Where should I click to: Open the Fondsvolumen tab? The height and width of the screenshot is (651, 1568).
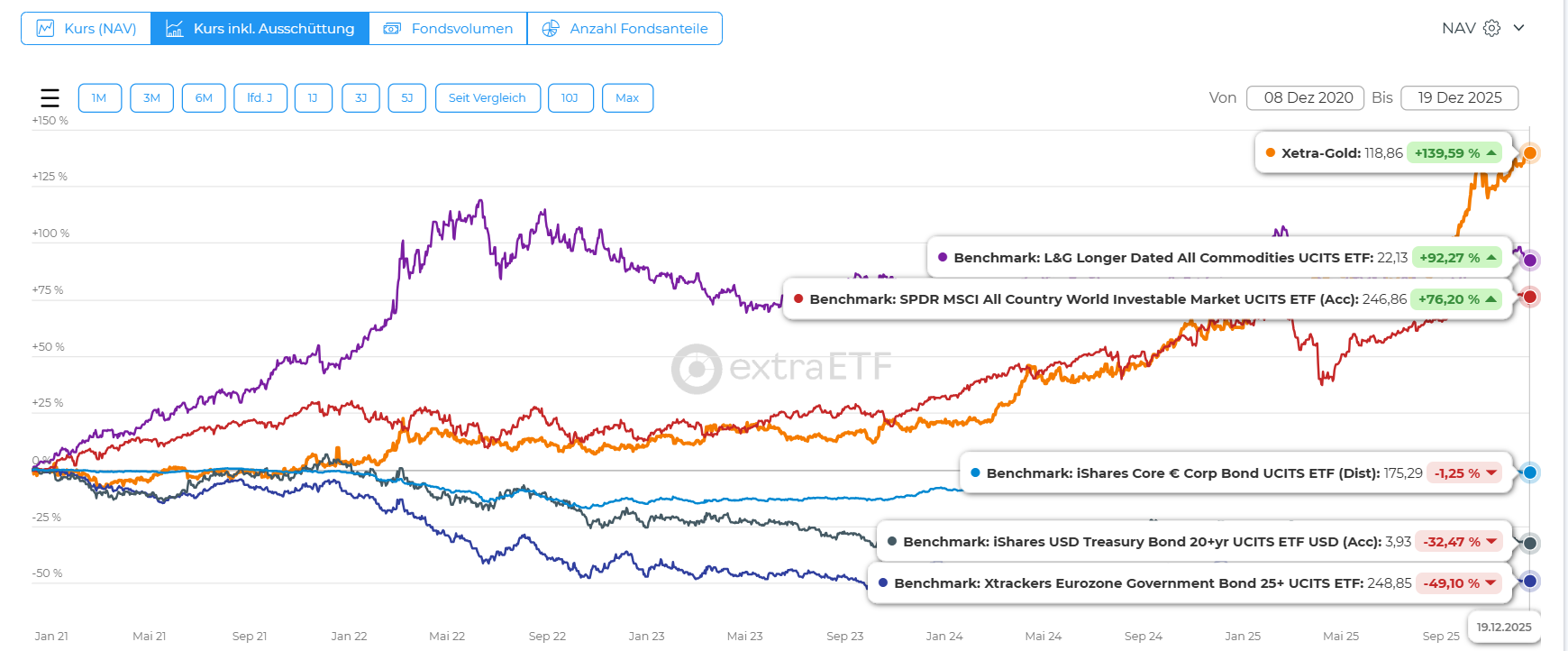pyautogui.click(x=448, y=28)
